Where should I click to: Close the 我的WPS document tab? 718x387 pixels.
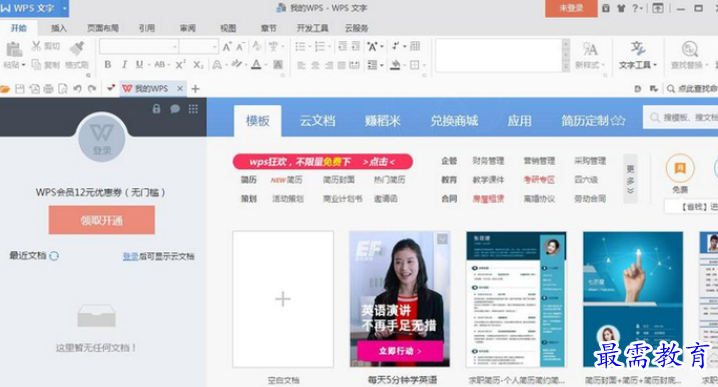[x=180, y=89]
